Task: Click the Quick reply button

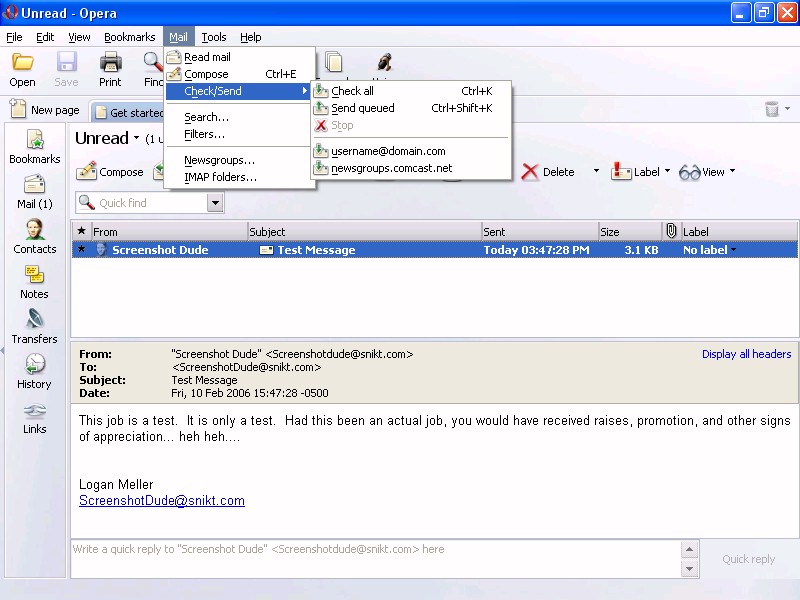Action: pyautogui.click(x=748, y=559)
